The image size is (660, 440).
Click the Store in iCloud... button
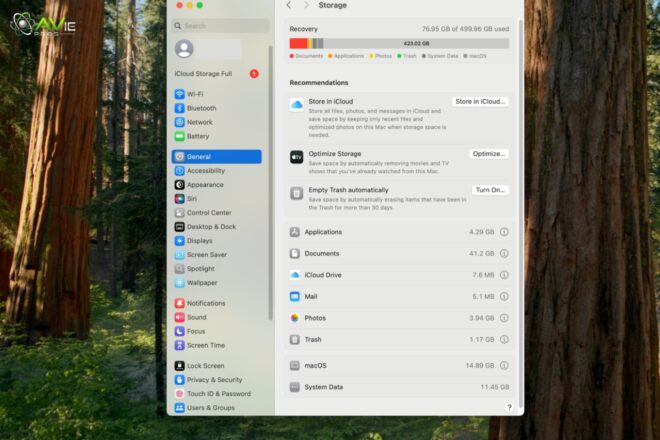(480, 101)
